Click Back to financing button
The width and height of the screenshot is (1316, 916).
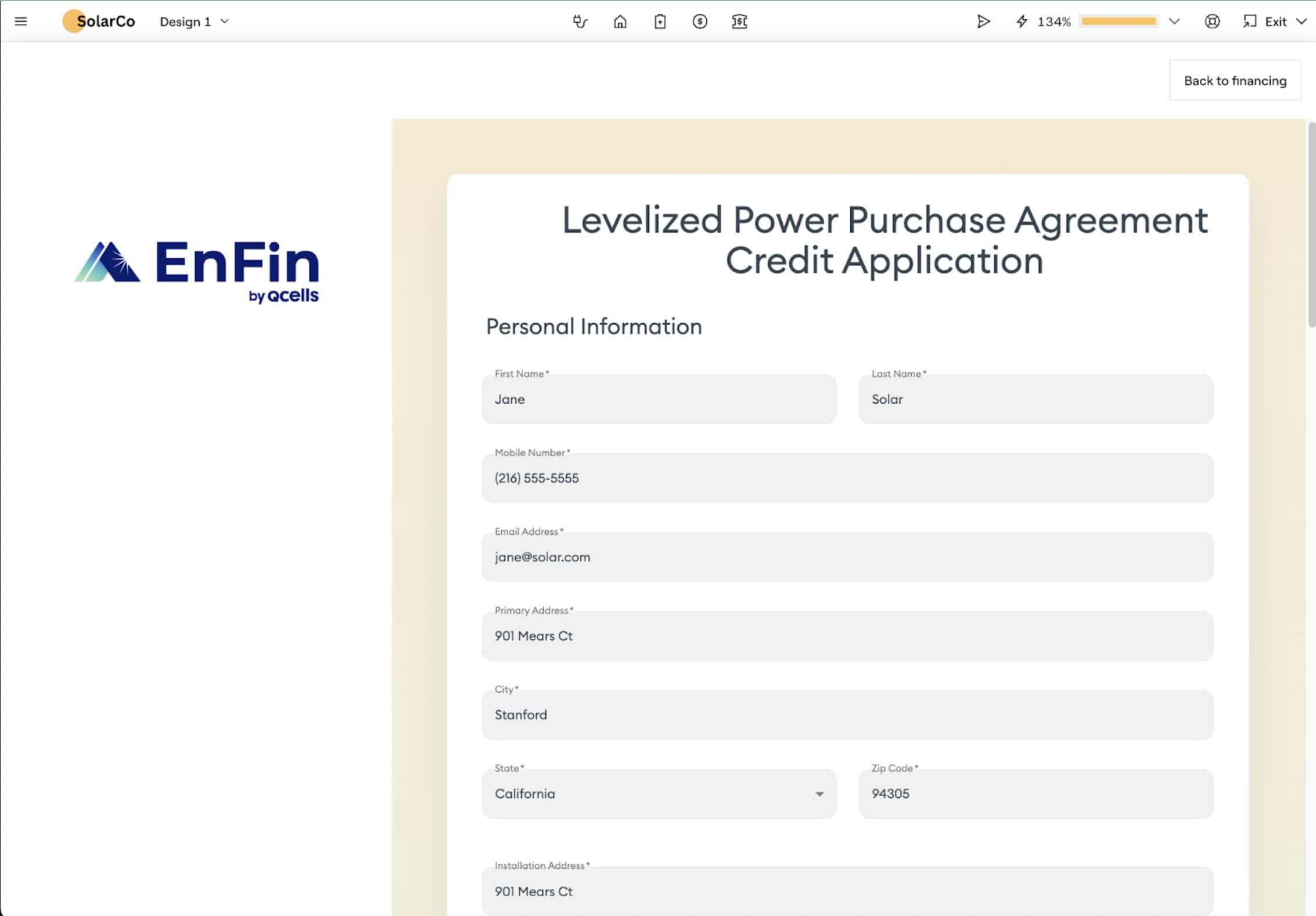tap(1235, 81)
